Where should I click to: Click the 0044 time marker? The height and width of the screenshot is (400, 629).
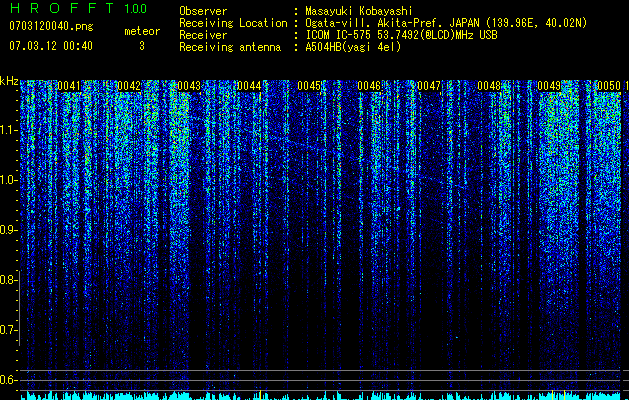click(249, 86)
